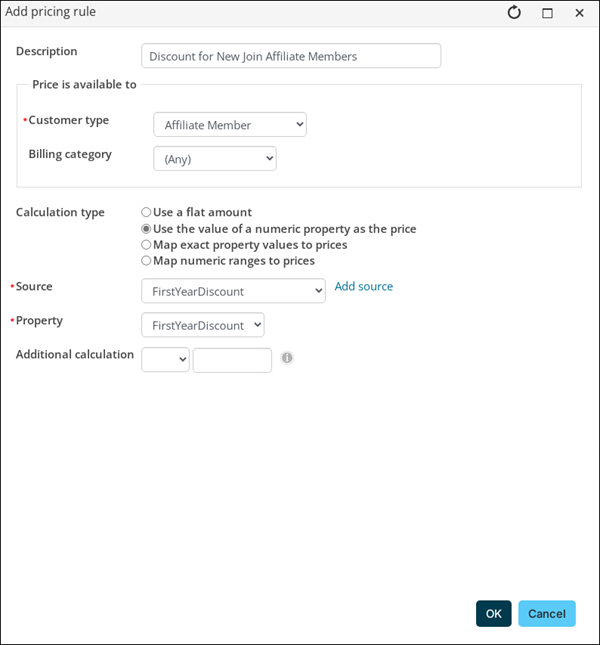Close the Add pricing rule dialog
Screen dimensions: 600x645
(x=579, y=13)
